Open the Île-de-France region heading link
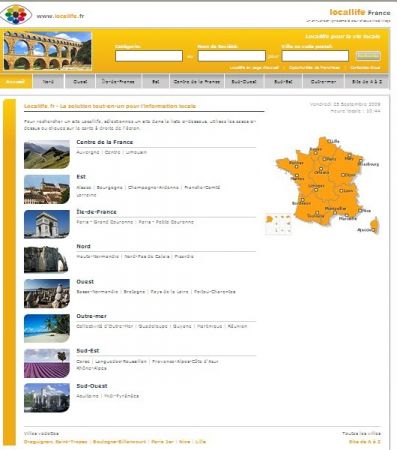Screen dimensions: 397x450 pos(96,212)
